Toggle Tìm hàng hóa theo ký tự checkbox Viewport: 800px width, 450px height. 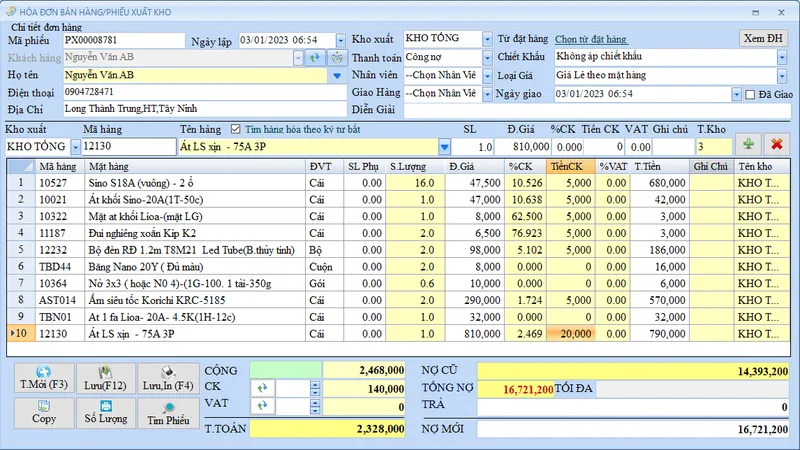(235, 129)
